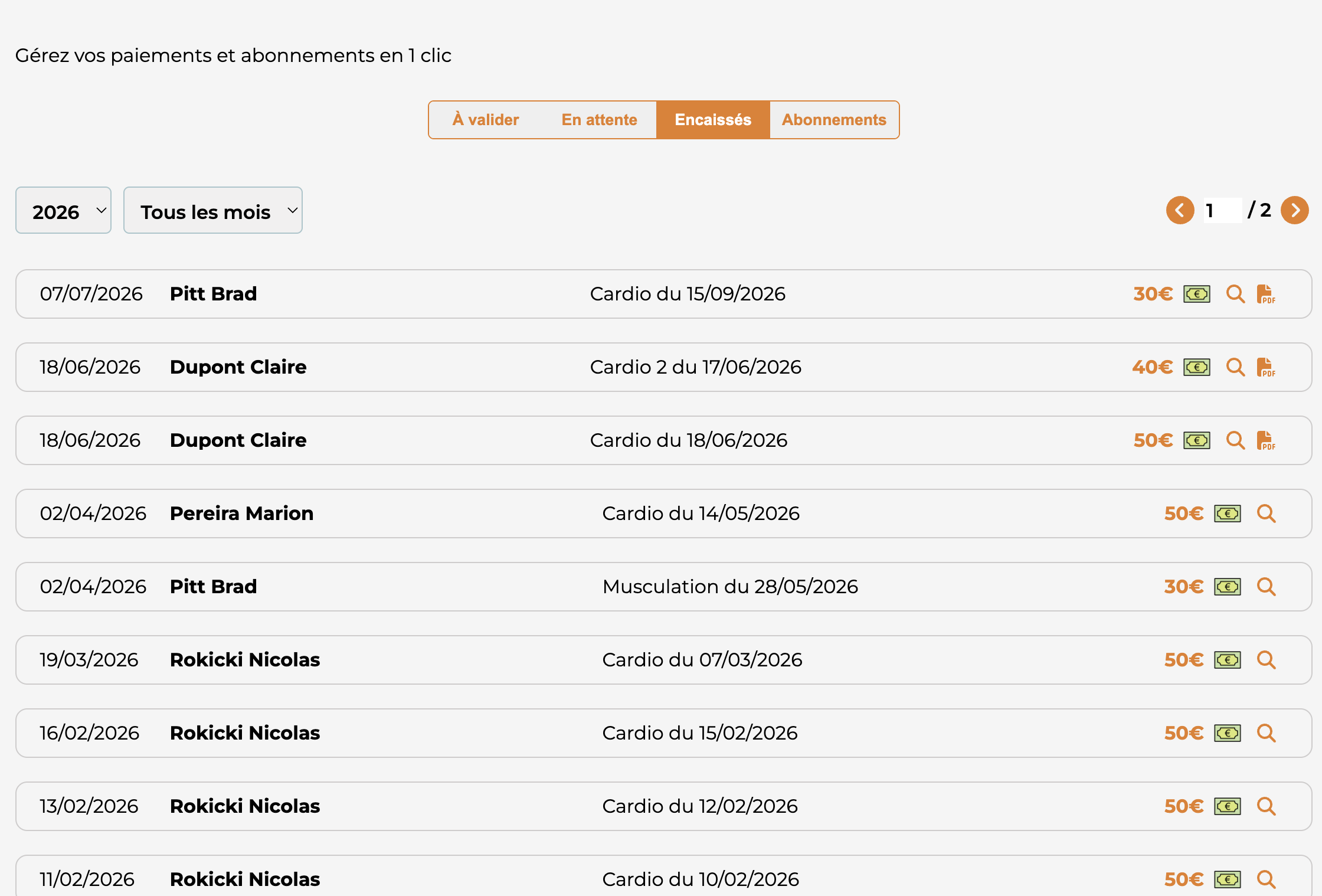Click Pitt Brad name on 07/07/2026 row
The width and height of the screenshot is (1322, 896).
coord(214,294)
